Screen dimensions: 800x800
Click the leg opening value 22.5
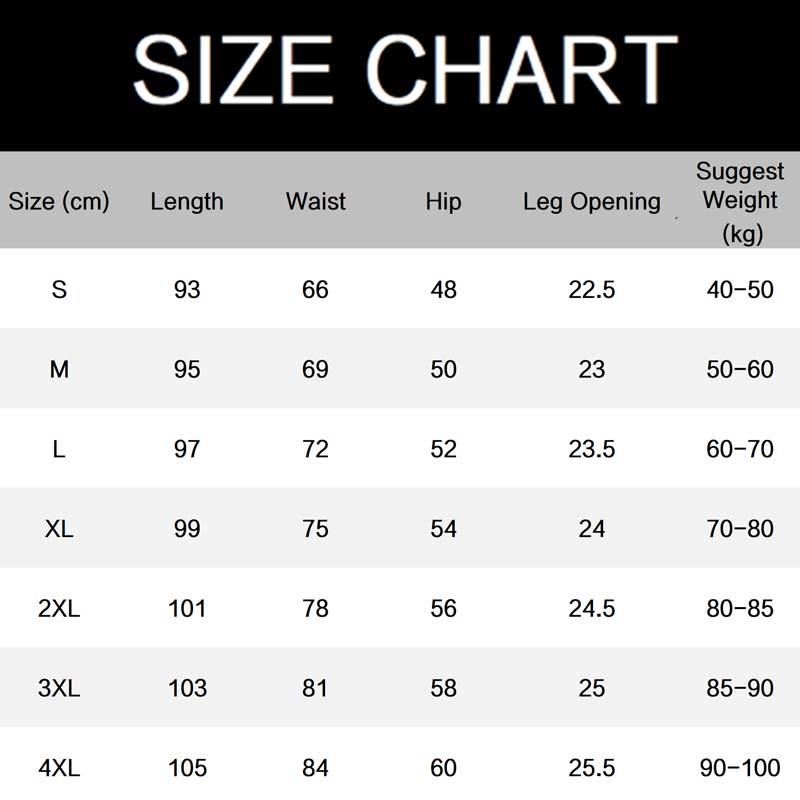click(x=591, y=290)
